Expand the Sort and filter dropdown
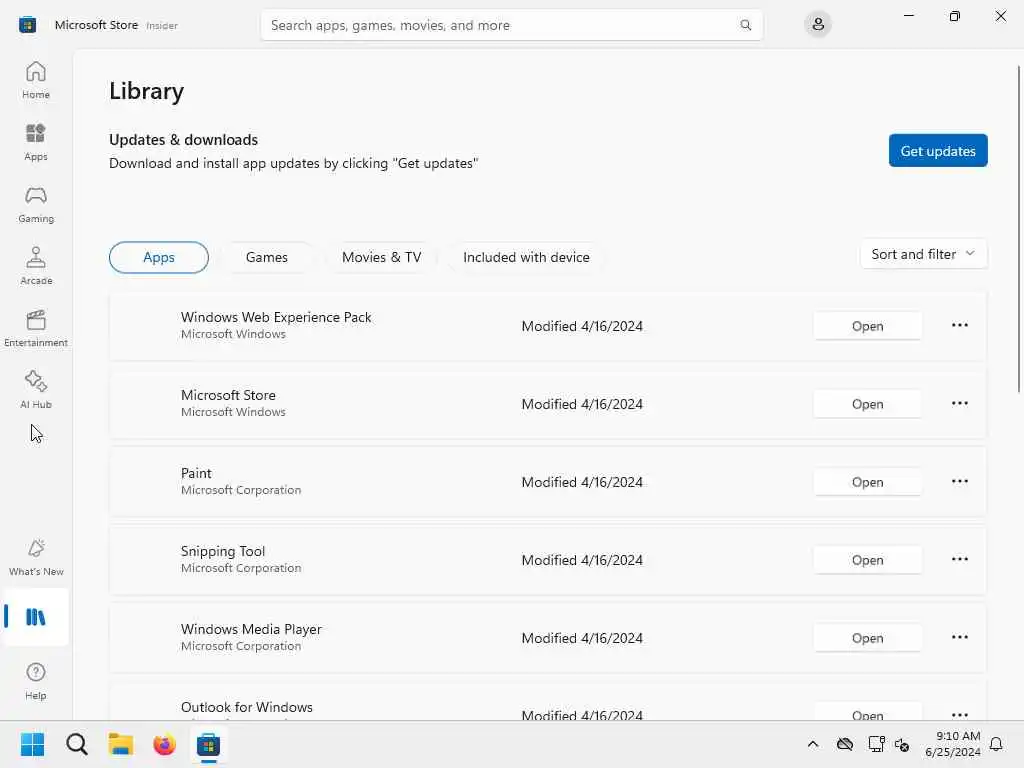Viewport: 1024px width, 768px height. (x=923, y=254)
